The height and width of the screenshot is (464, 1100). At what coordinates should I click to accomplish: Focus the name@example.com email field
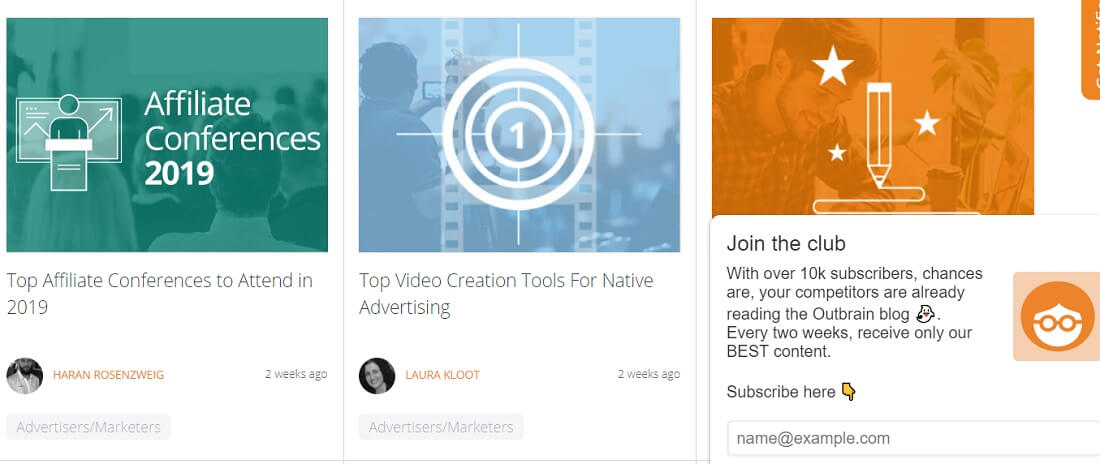[x=912, y=438]
